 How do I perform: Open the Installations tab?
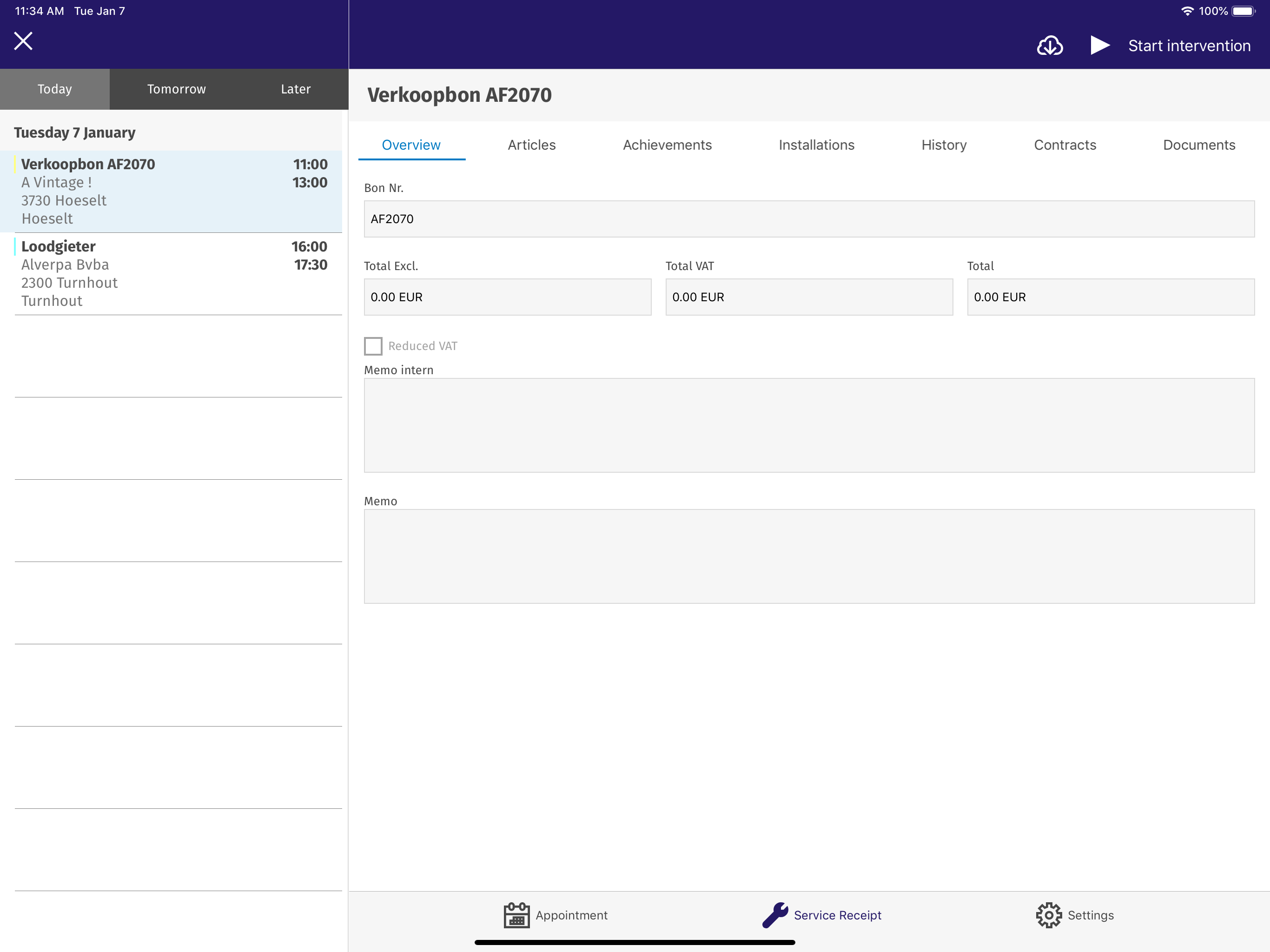(816, 145)
